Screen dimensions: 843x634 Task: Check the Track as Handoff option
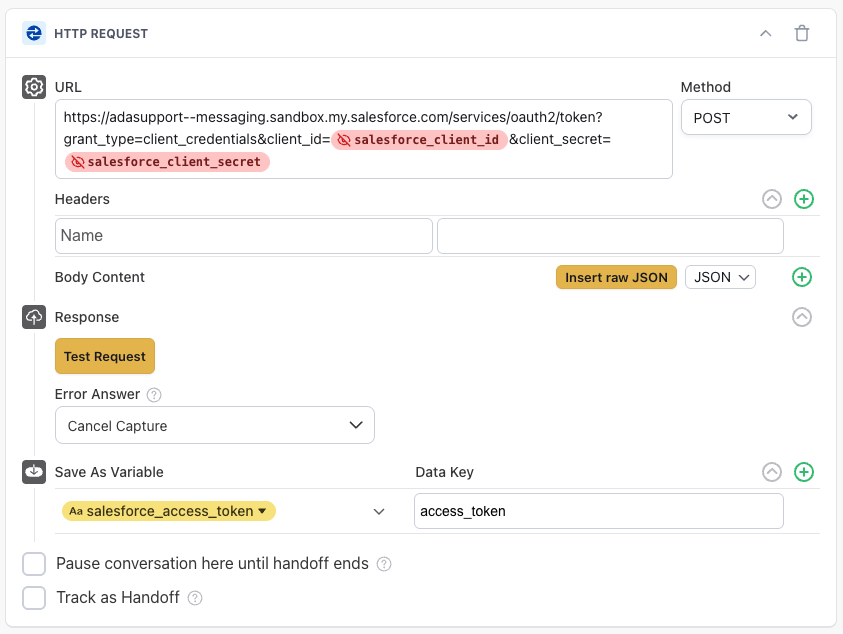33,598
